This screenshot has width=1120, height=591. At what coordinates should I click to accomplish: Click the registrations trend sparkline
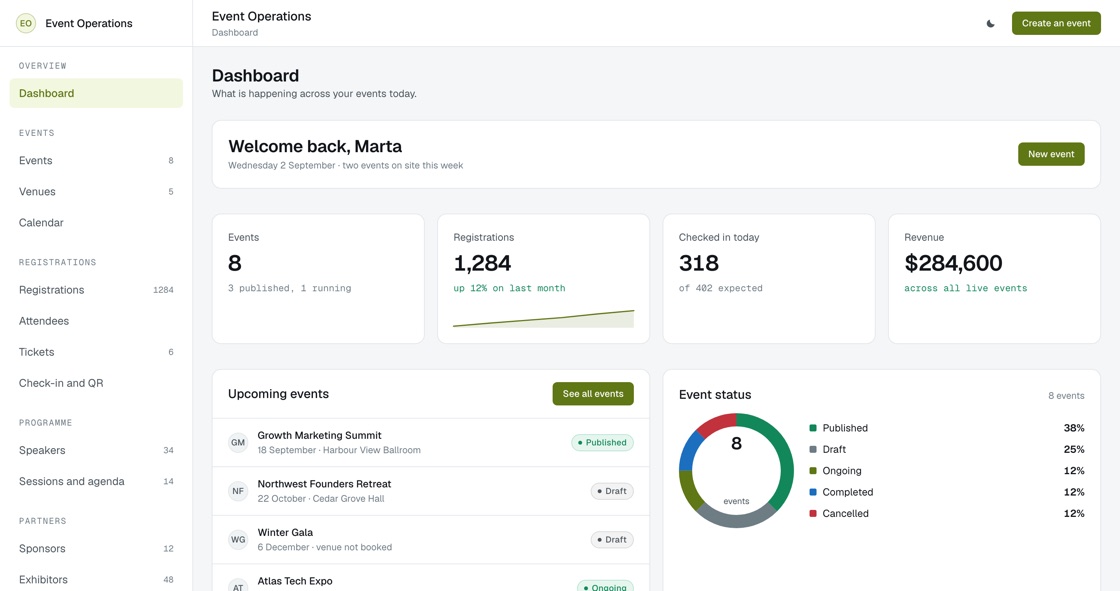(544, 319)
